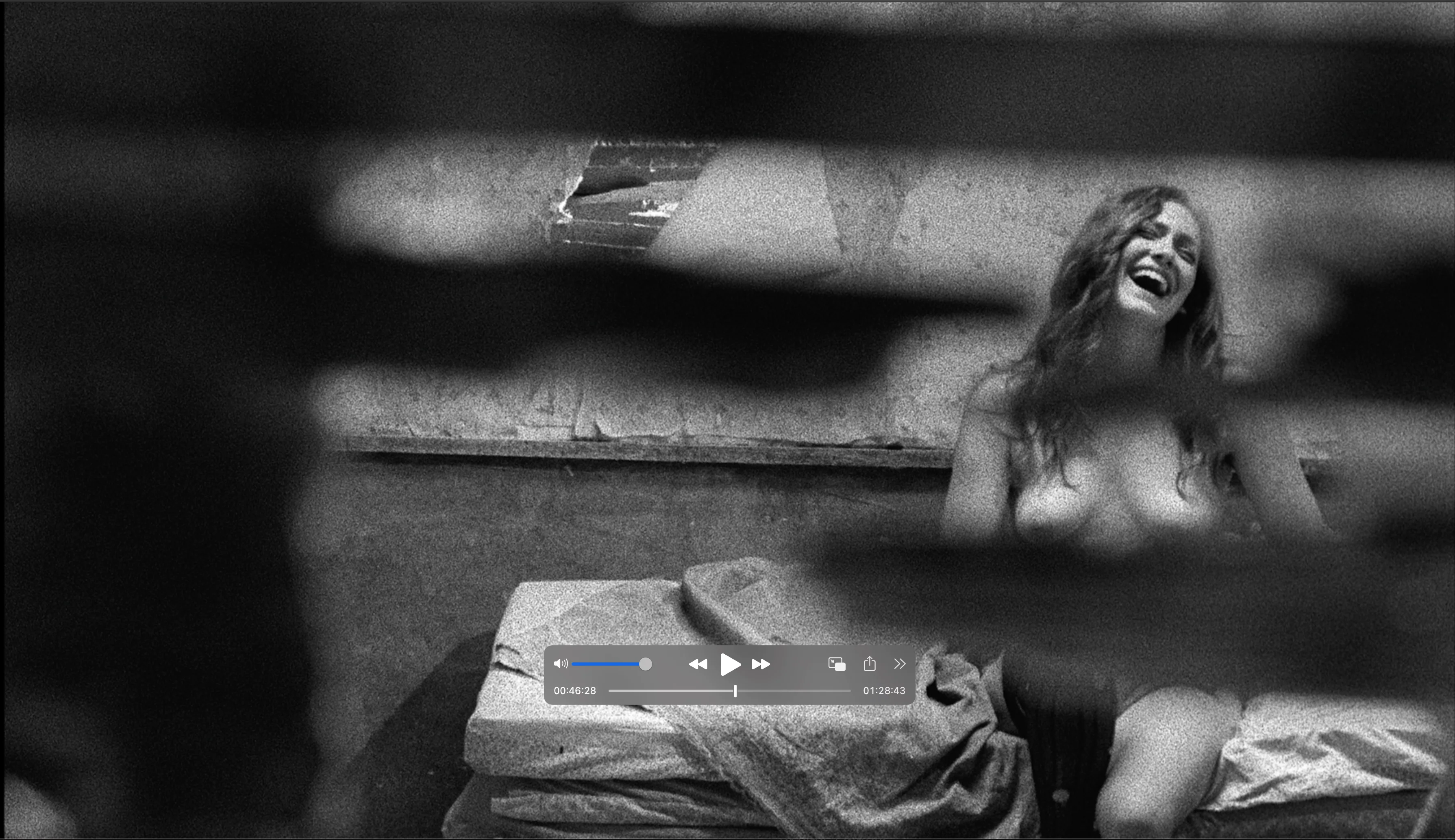Open the share menu icon
Screen dimensions: 1455x840
(x=870, y=664)
